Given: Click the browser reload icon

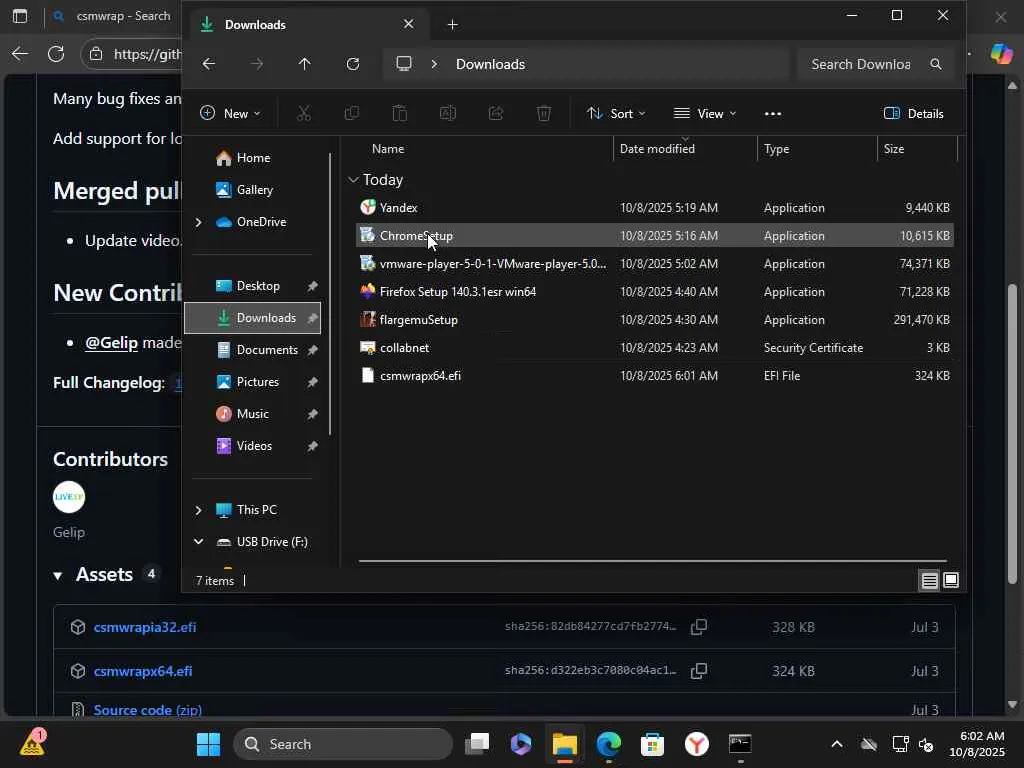Looking at the screenshot, I should (56, 54).
